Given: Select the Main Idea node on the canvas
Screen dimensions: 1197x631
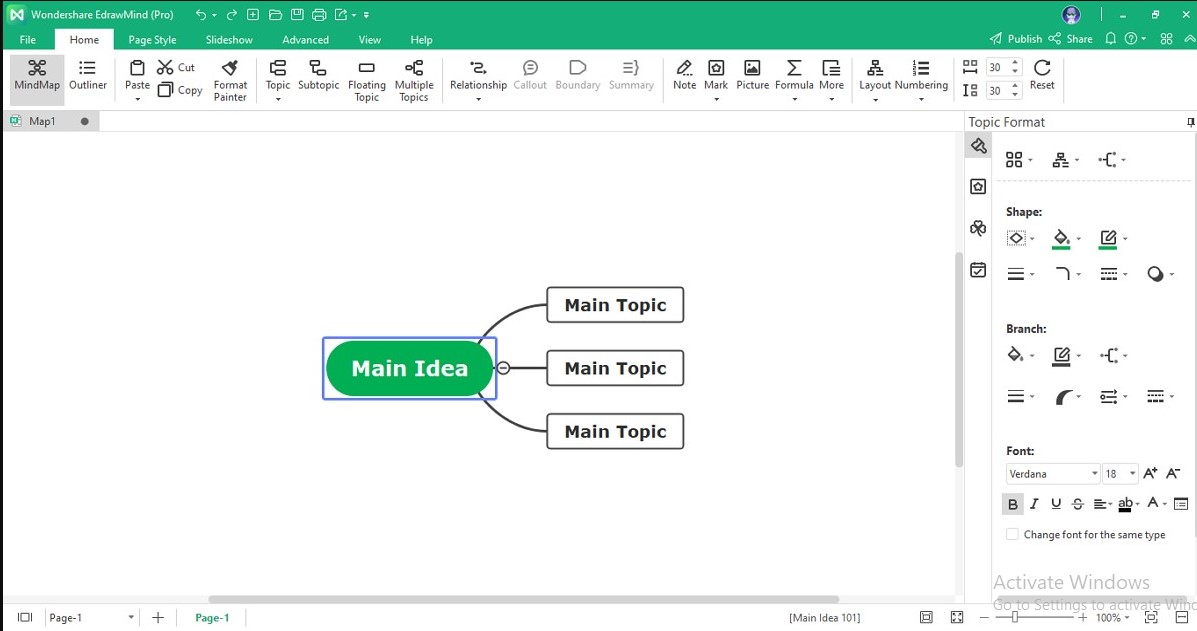Looking at the screenshot, I should click(409, 368).
